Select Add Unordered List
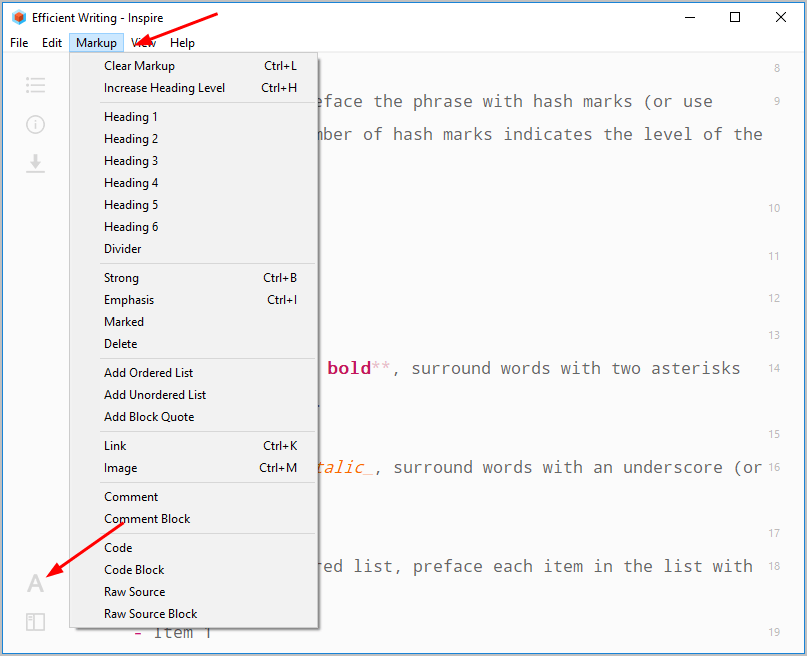The width and height of the screenshot is (807, 656). (194, 395)
